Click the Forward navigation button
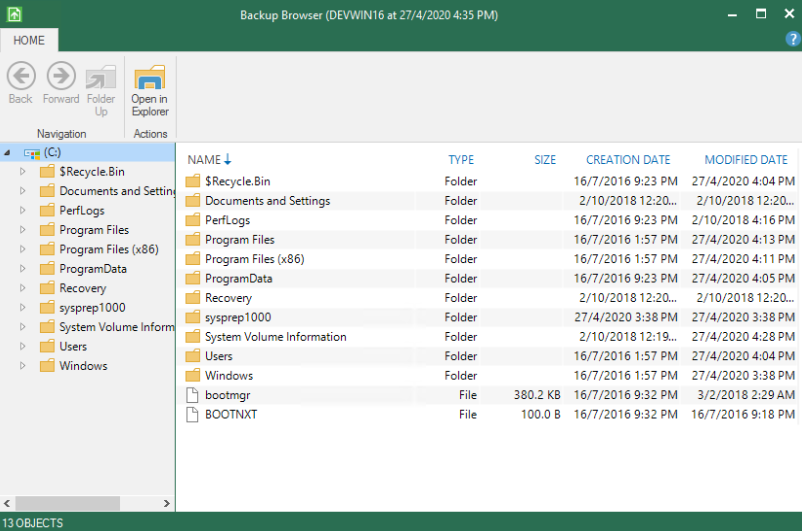Image resolution: width=802 pixels, height=531 pixels. [61, 83]
